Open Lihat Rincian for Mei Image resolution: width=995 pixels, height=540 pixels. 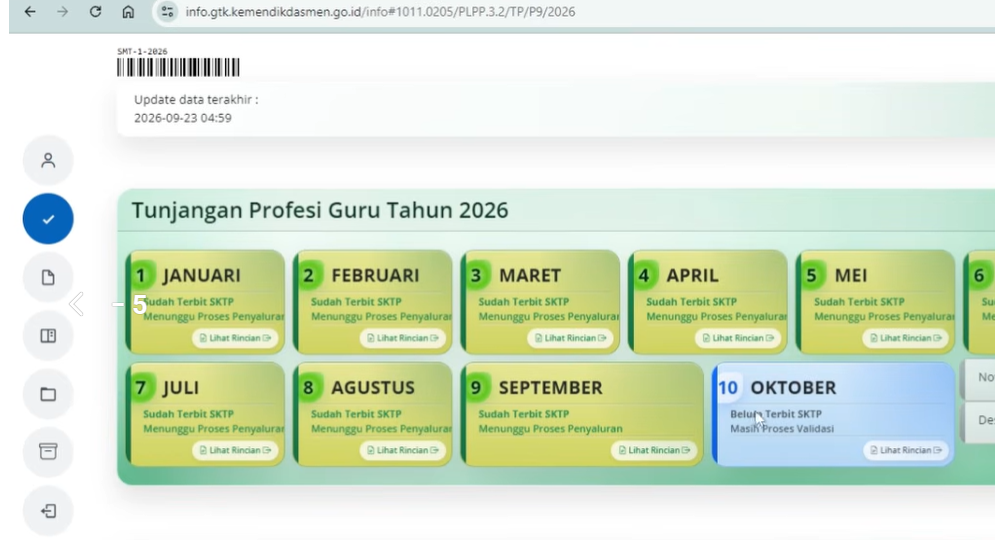click(906, 338)
